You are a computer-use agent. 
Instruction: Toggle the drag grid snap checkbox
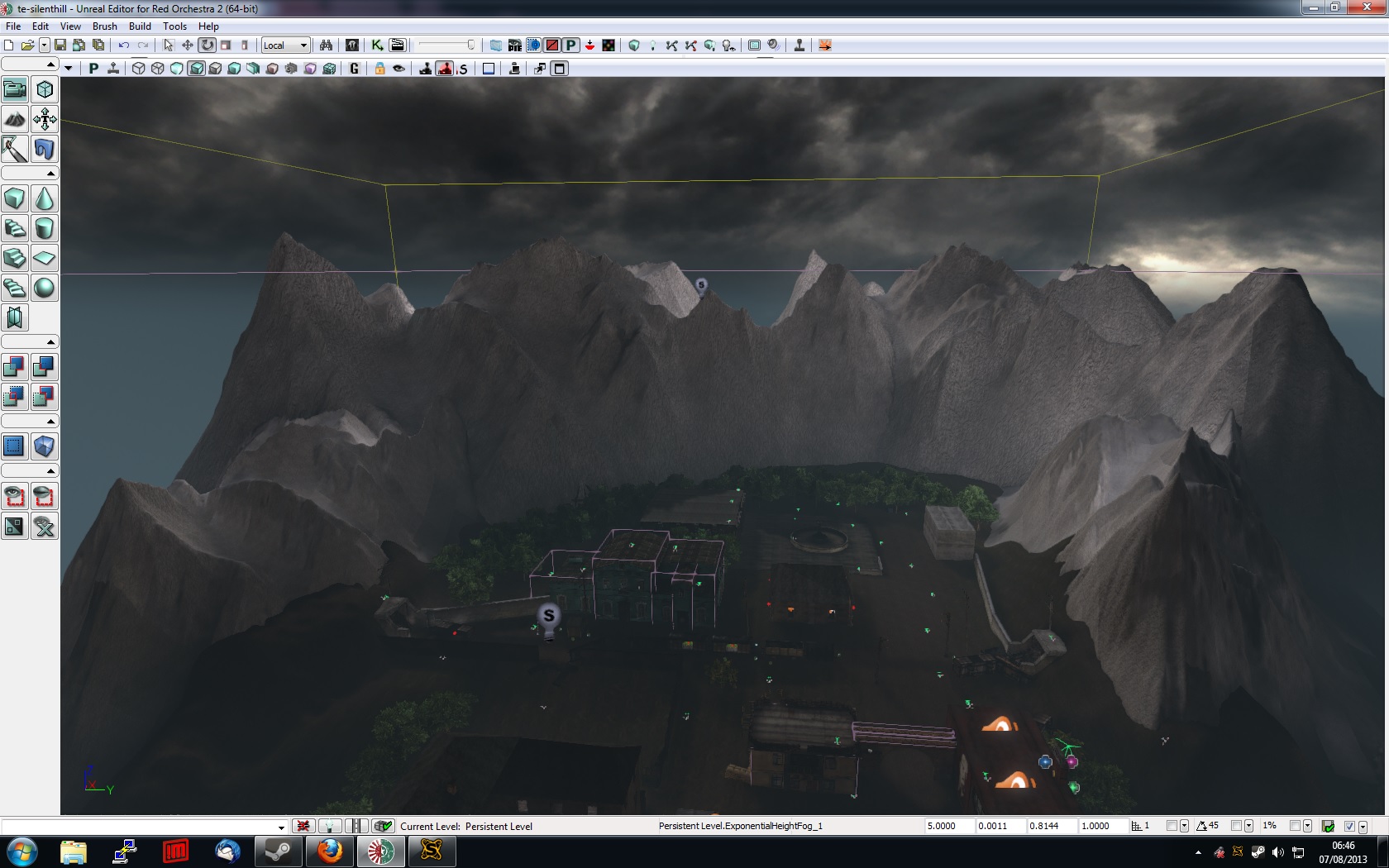tap(1172, 826)
